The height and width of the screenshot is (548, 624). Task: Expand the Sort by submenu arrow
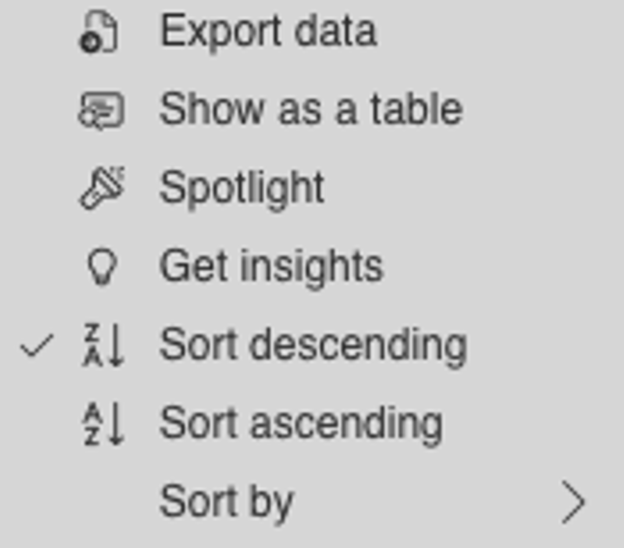(573, 502)
